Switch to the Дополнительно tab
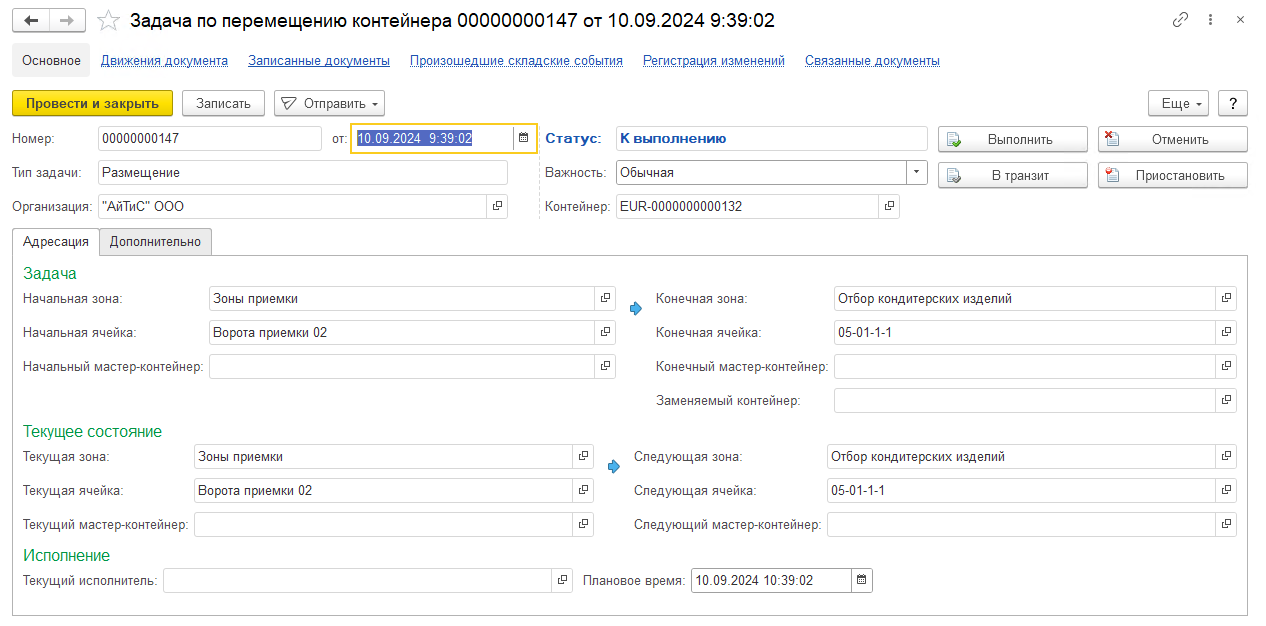 155,241
